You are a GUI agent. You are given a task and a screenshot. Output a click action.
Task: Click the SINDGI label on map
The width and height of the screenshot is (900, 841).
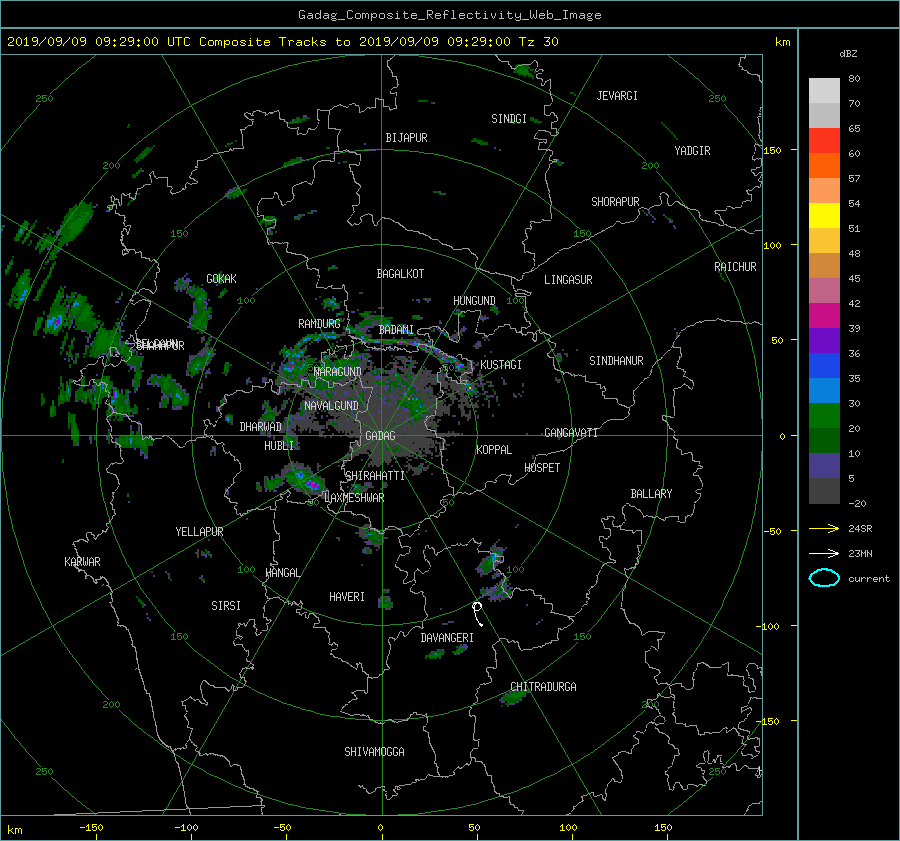click(509, 119)
